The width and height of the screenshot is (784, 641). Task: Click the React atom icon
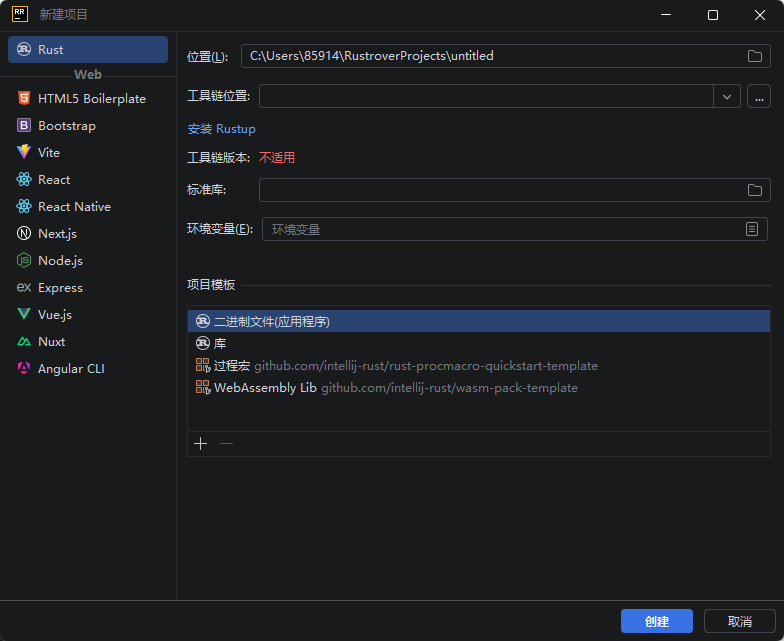point(24,179)
